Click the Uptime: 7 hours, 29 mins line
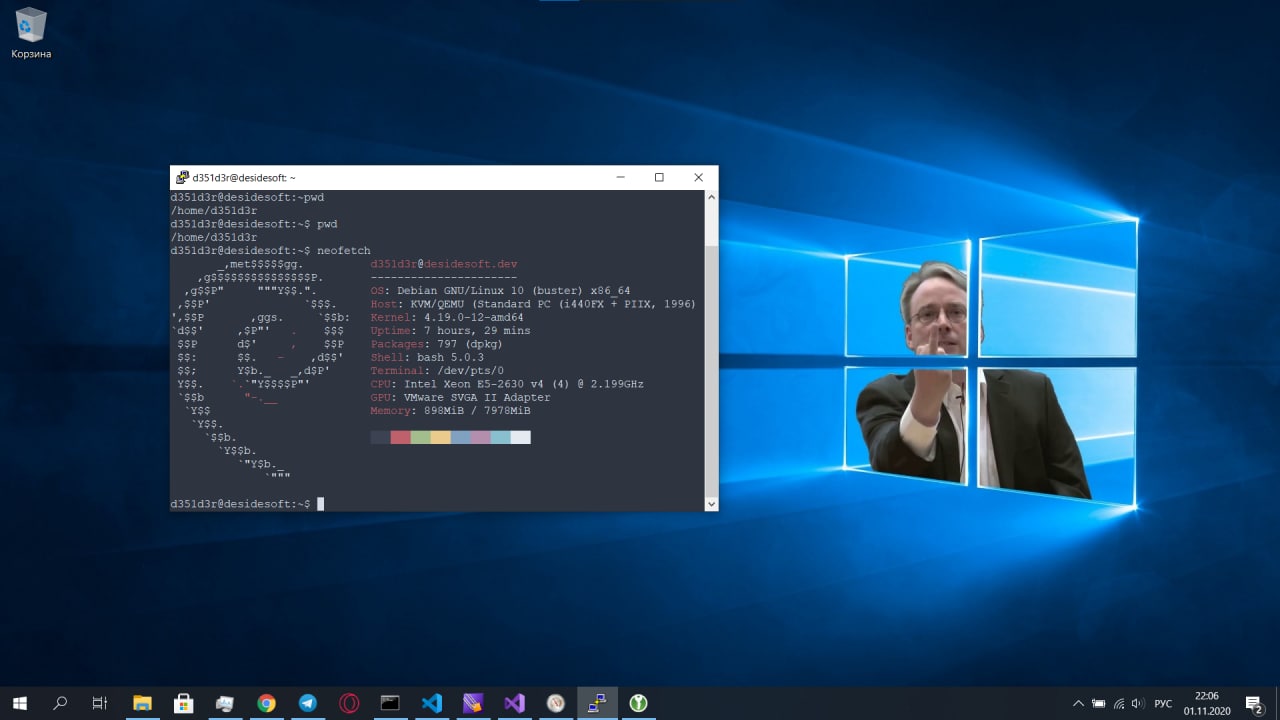This screenshot has height=720, width=1280. point(450,331)
